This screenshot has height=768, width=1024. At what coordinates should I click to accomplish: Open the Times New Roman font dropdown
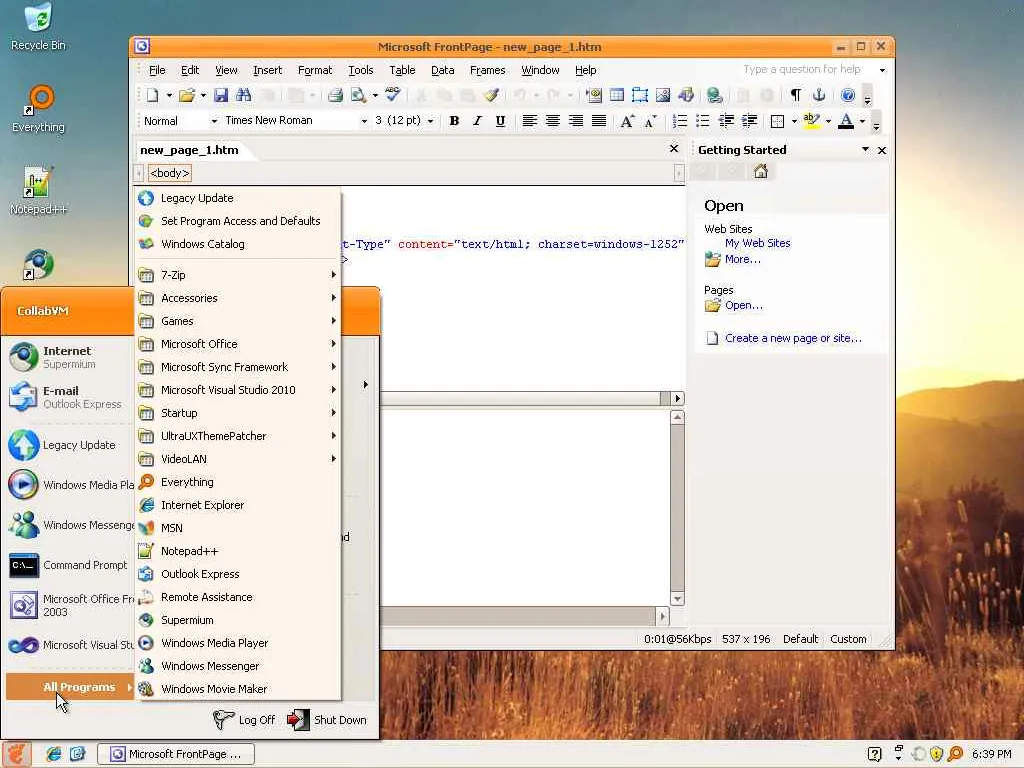(364, 121)
